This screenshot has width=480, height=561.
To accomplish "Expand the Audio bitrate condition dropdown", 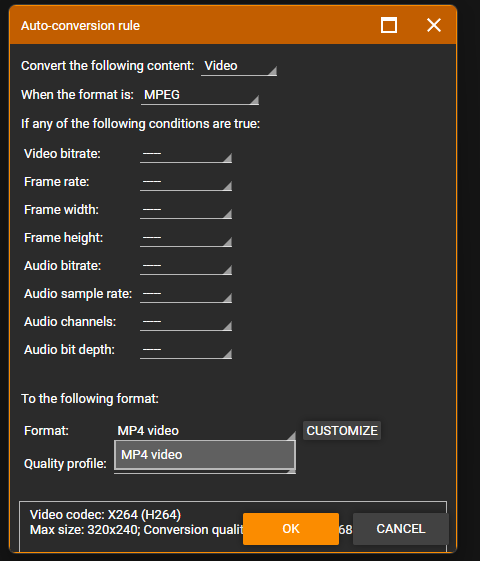I will pos(186,266).
